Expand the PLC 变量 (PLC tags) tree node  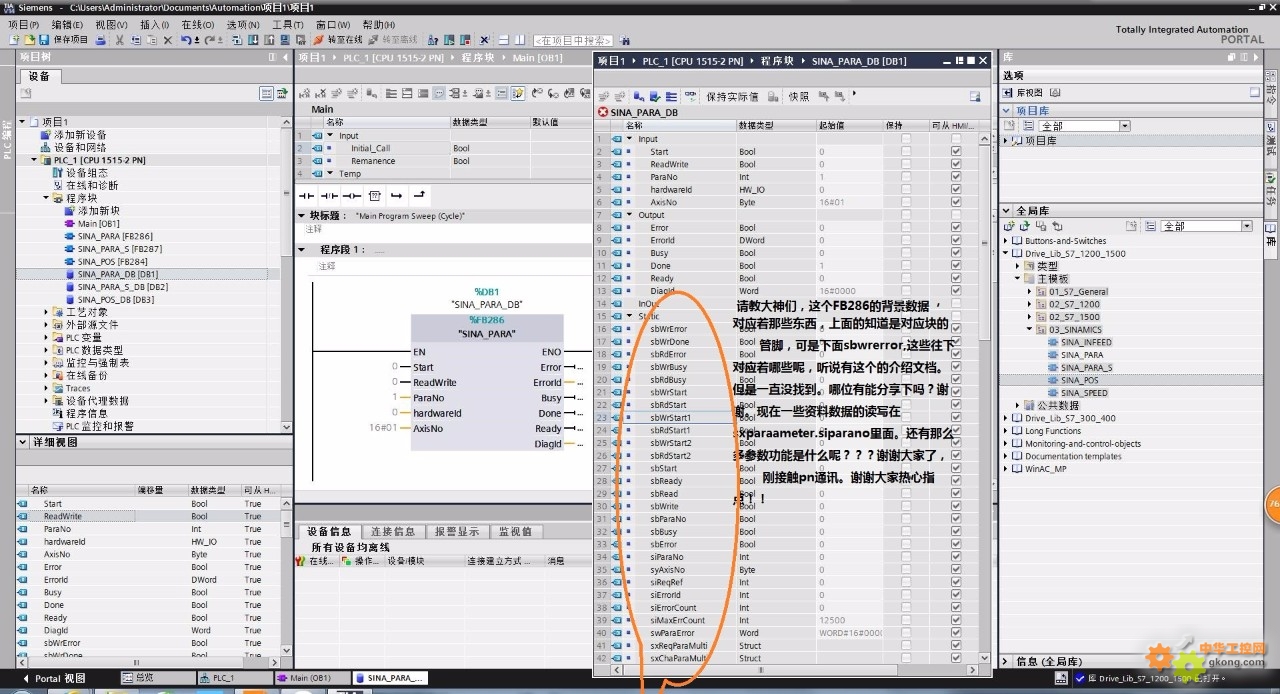(46, 337)
